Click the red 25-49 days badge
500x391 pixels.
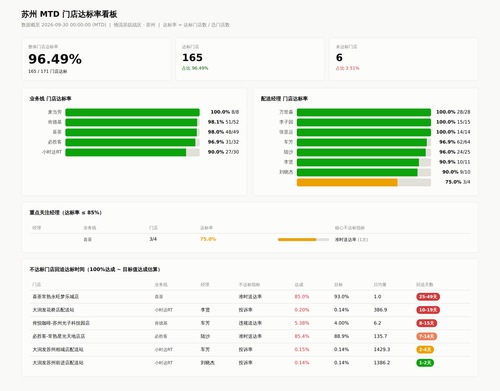click(x=428, y=297)
